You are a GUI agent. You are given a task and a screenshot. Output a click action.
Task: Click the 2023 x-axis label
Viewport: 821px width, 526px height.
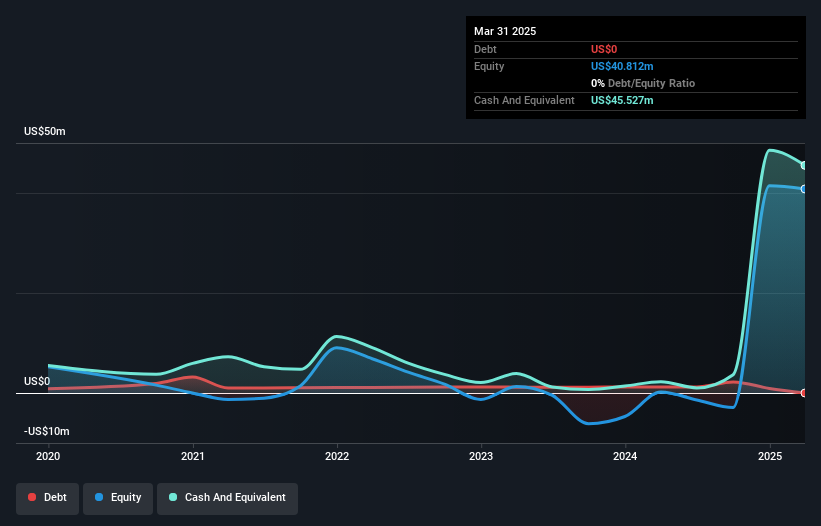pos(481,456)
